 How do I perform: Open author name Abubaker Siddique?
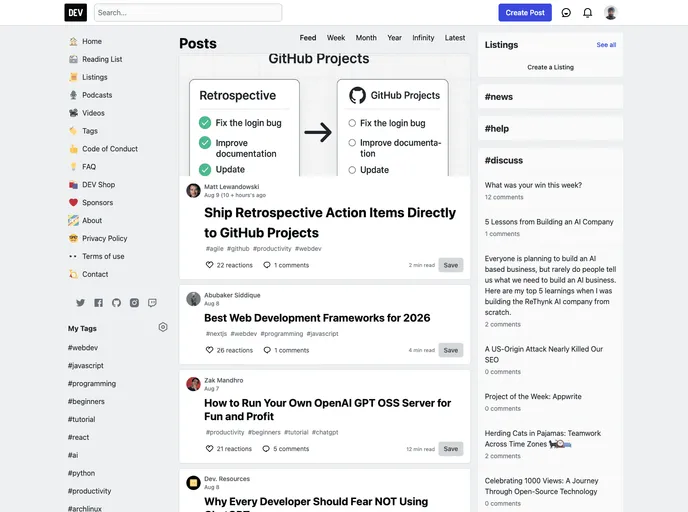(232, 295)
